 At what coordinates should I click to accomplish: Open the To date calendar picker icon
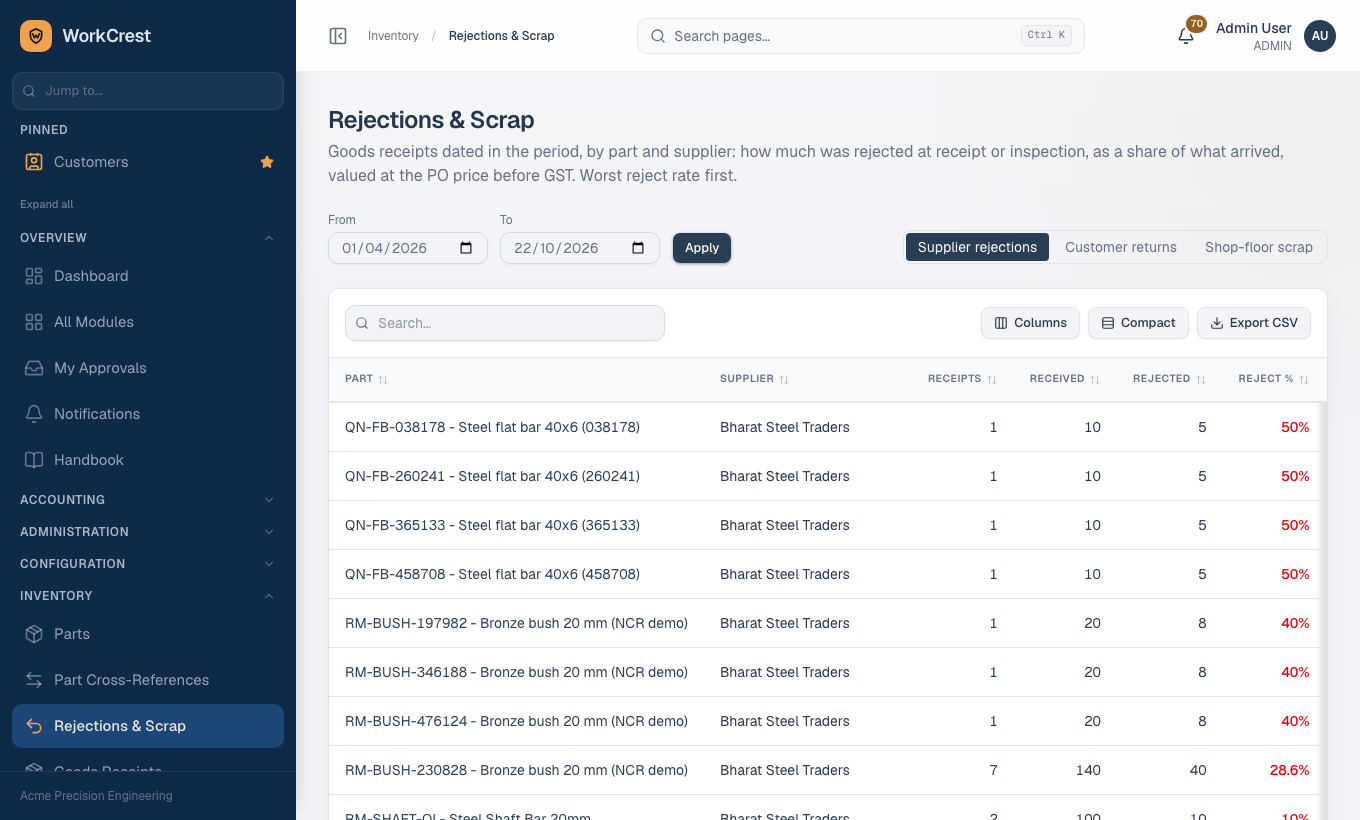(x=638, y=248)
